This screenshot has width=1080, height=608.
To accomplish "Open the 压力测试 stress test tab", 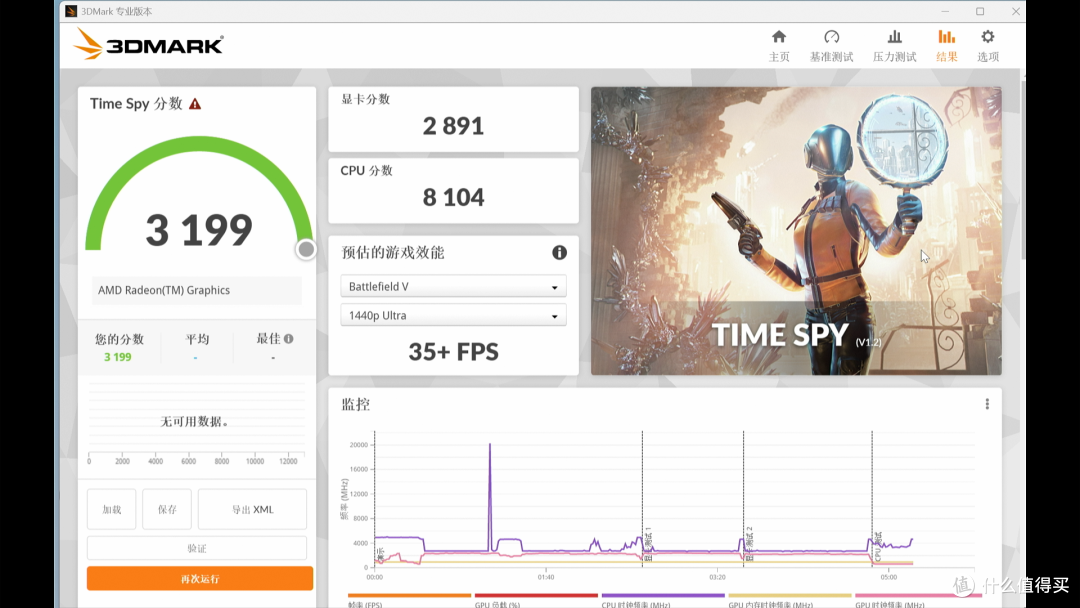I will click(894, 45).
